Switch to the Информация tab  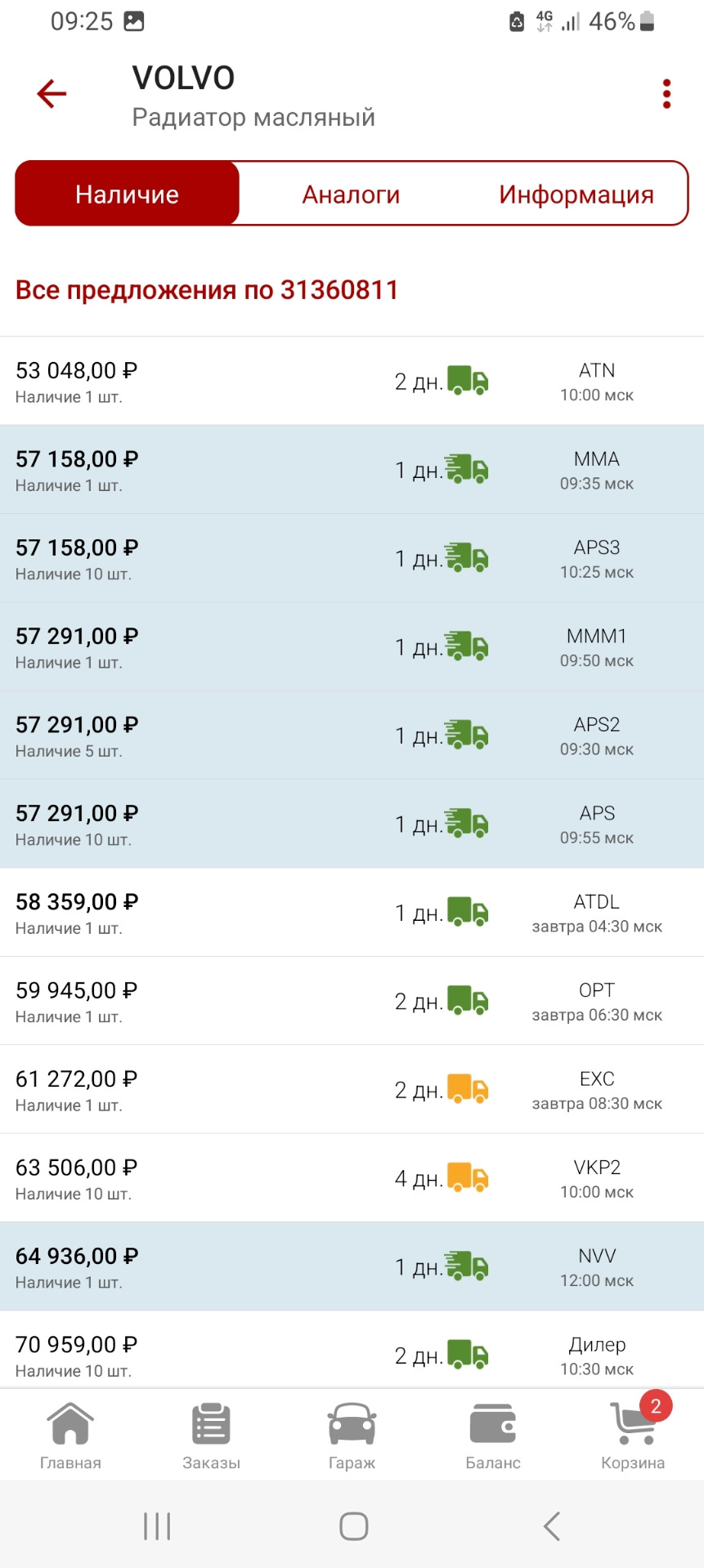pyautogui.click(x=576, y=194)
